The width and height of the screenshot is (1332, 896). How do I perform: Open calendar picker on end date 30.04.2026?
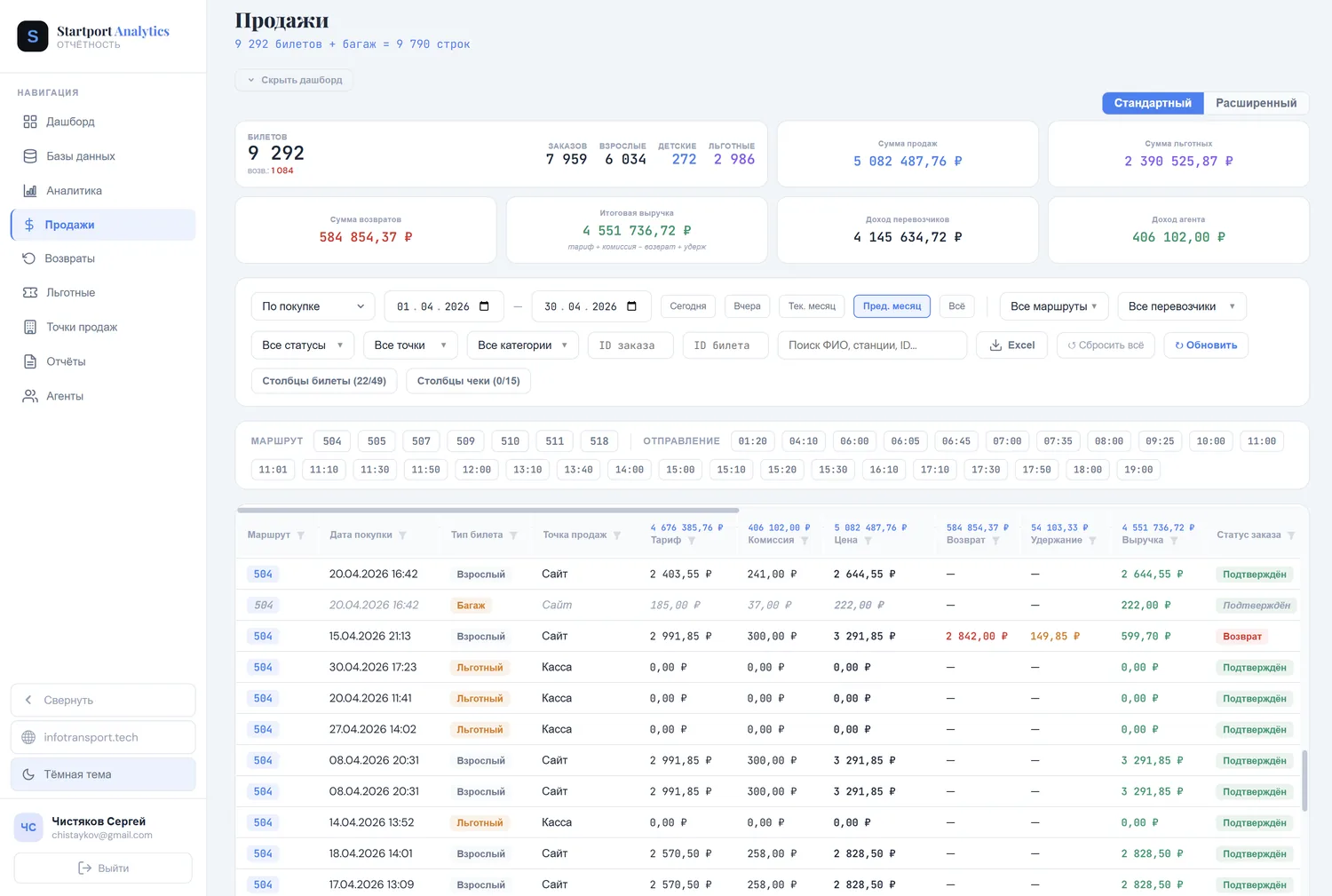(x=631, y=306)
